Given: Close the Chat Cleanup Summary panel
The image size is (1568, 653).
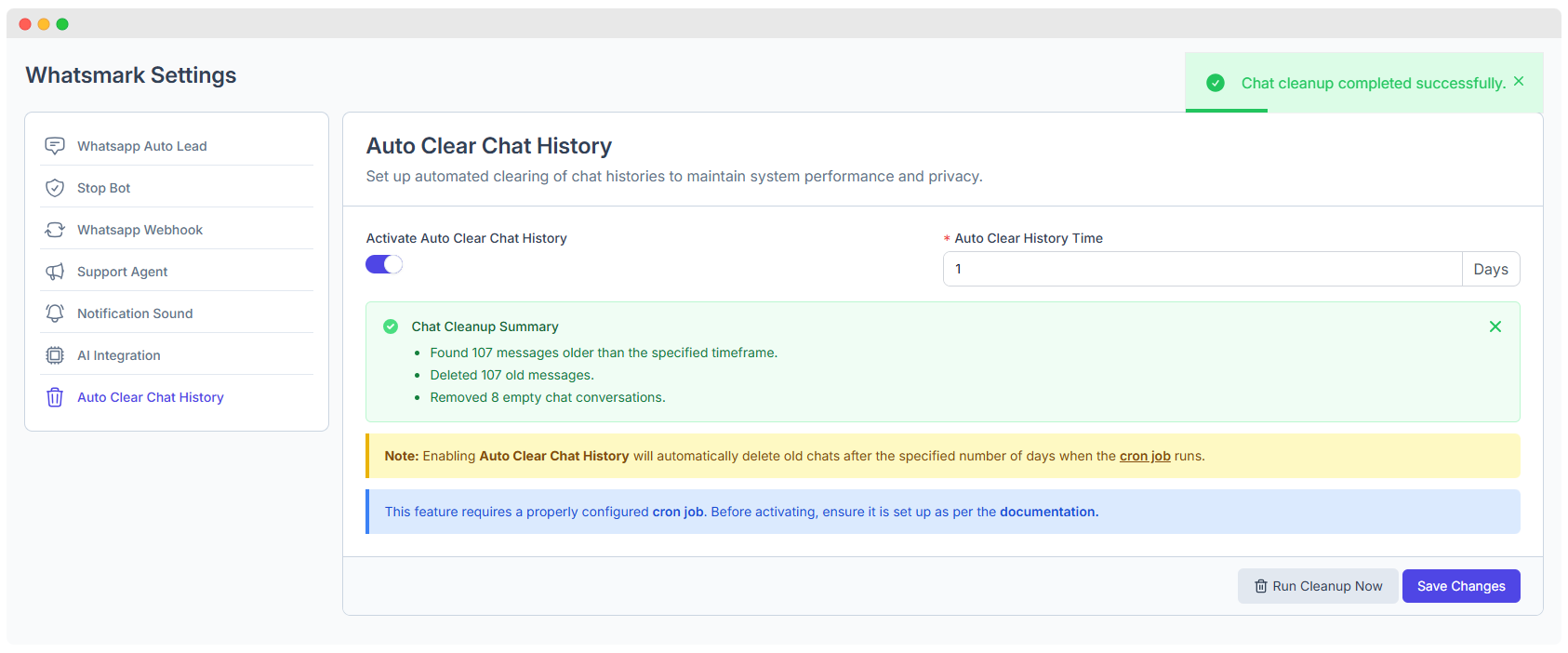Looking at the screenshot, I should click(1495, 326).
